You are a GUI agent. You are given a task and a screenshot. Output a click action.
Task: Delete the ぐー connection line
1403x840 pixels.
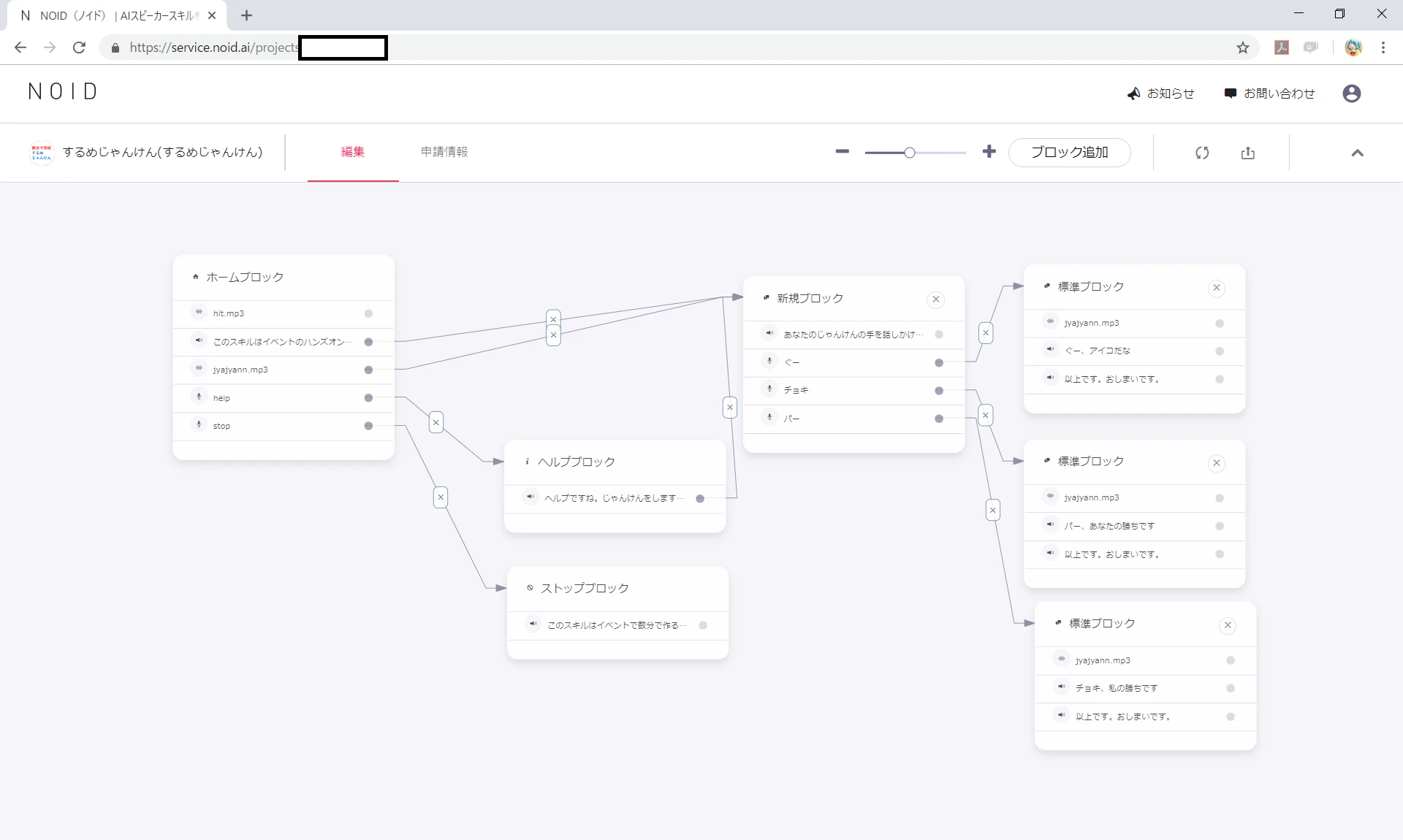(x=986, y=333)
